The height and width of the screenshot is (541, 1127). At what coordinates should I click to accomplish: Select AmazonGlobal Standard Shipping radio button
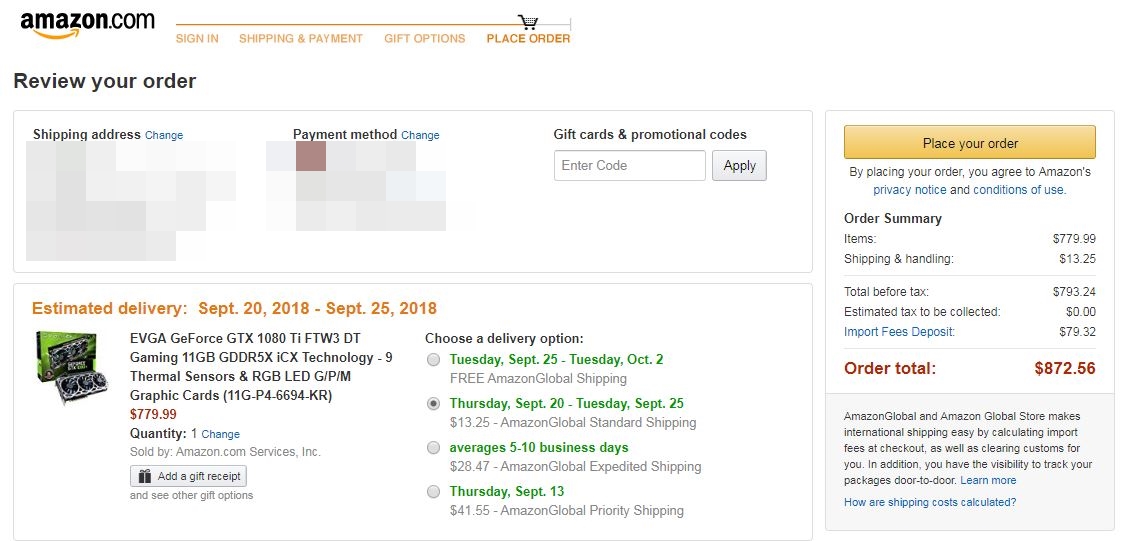coord(433,404)
